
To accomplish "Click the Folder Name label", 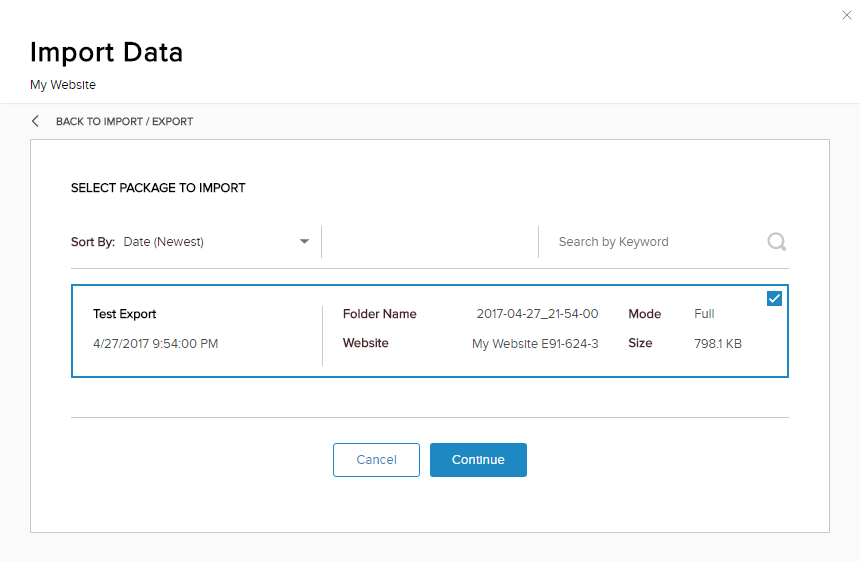I will point(380,314).
